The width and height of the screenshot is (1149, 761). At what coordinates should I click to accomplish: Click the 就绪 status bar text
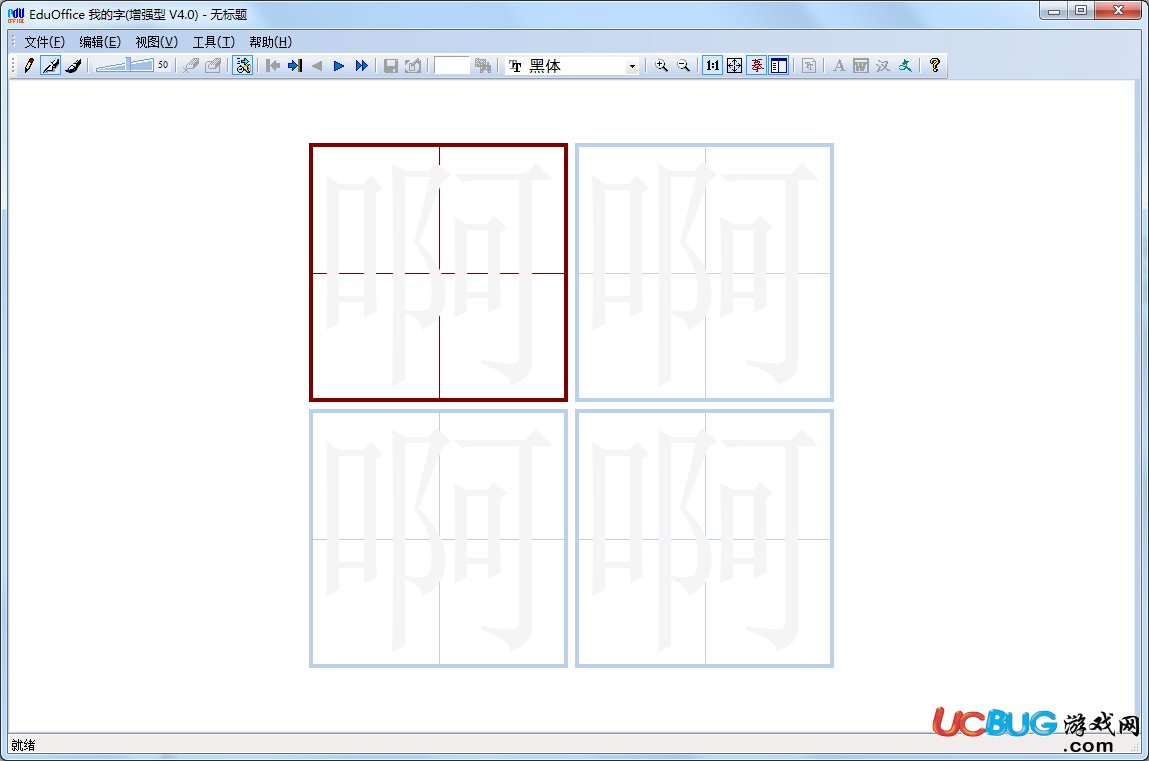pos(23,745)
